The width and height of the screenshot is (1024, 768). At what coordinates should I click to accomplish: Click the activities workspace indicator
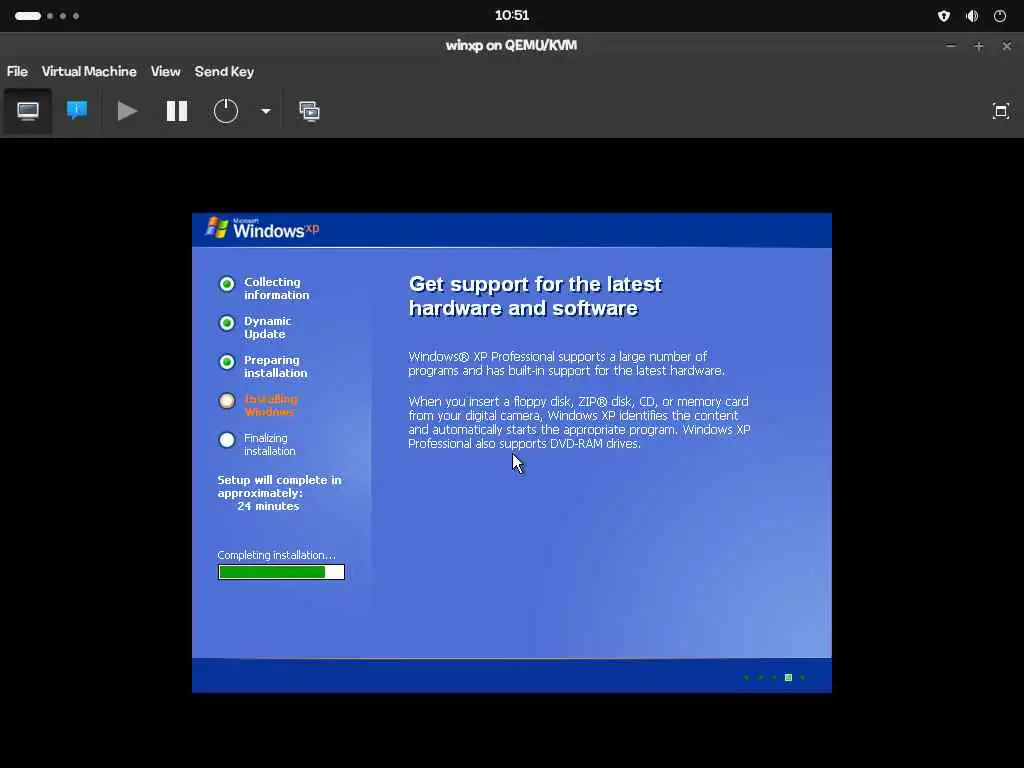[46, 16]
